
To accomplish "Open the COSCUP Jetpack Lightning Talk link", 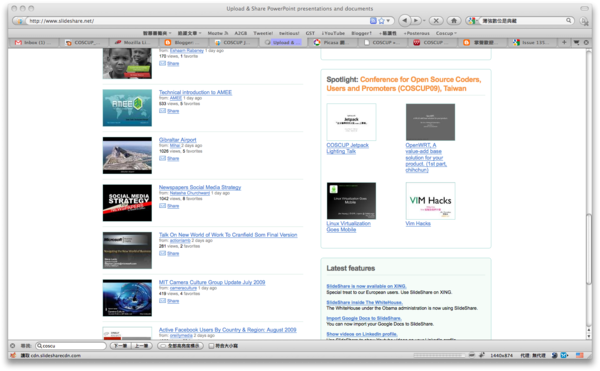I will [x=347, y=148].
